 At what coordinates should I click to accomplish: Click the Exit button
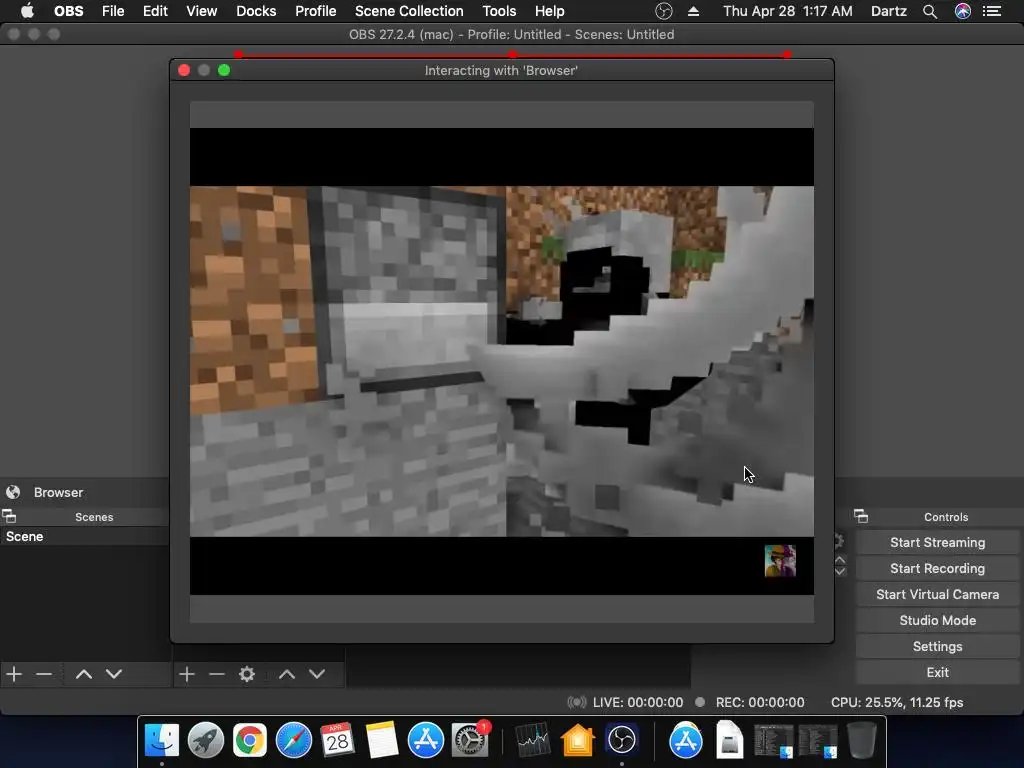coord(937,672)
